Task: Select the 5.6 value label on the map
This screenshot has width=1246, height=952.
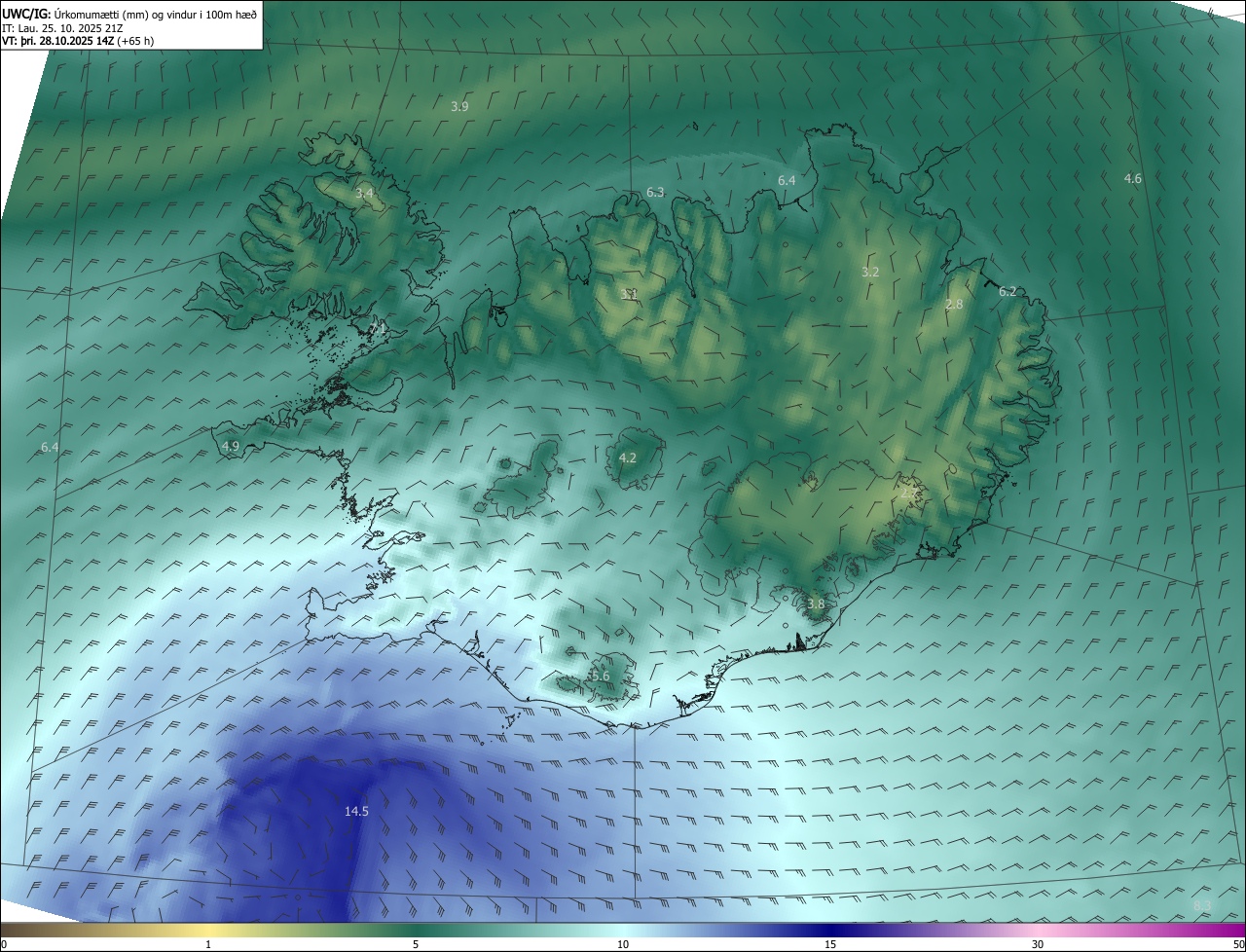Action: click(601, 676)
